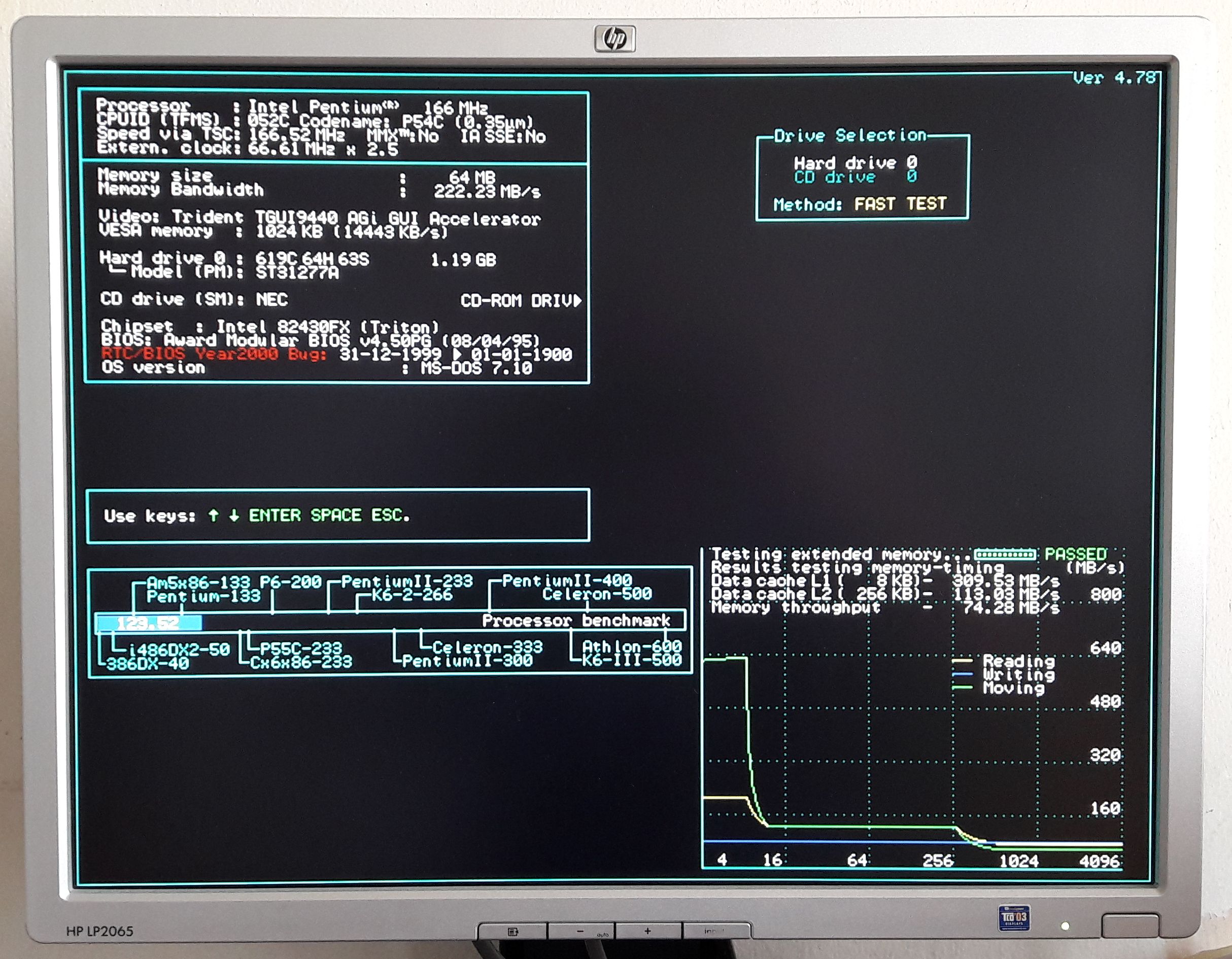
Task: Click the 'HP LP2065' model label
Action: coord(100,932)
